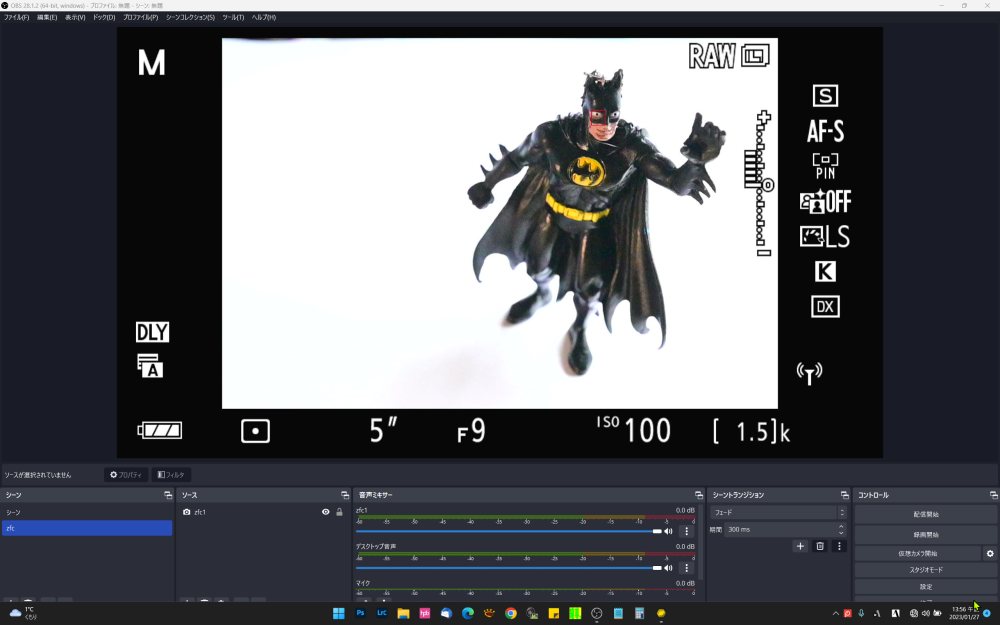The width and height of the screenshot is (1000, 625).
Task: Click the 設定 settings button
Action: coord(926,587)
